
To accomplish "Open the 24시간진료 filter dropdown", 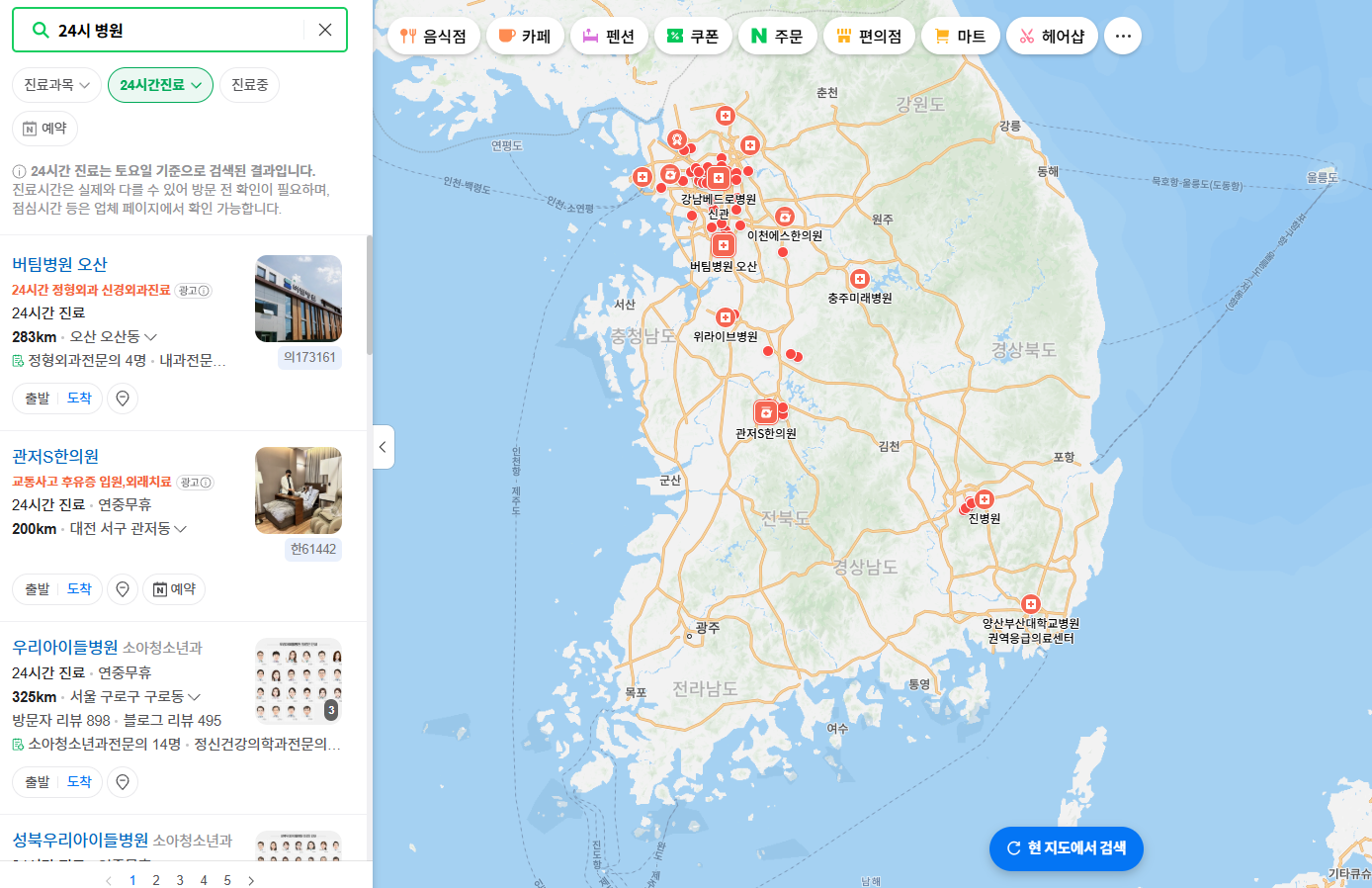I will click(x=160, y=85).
